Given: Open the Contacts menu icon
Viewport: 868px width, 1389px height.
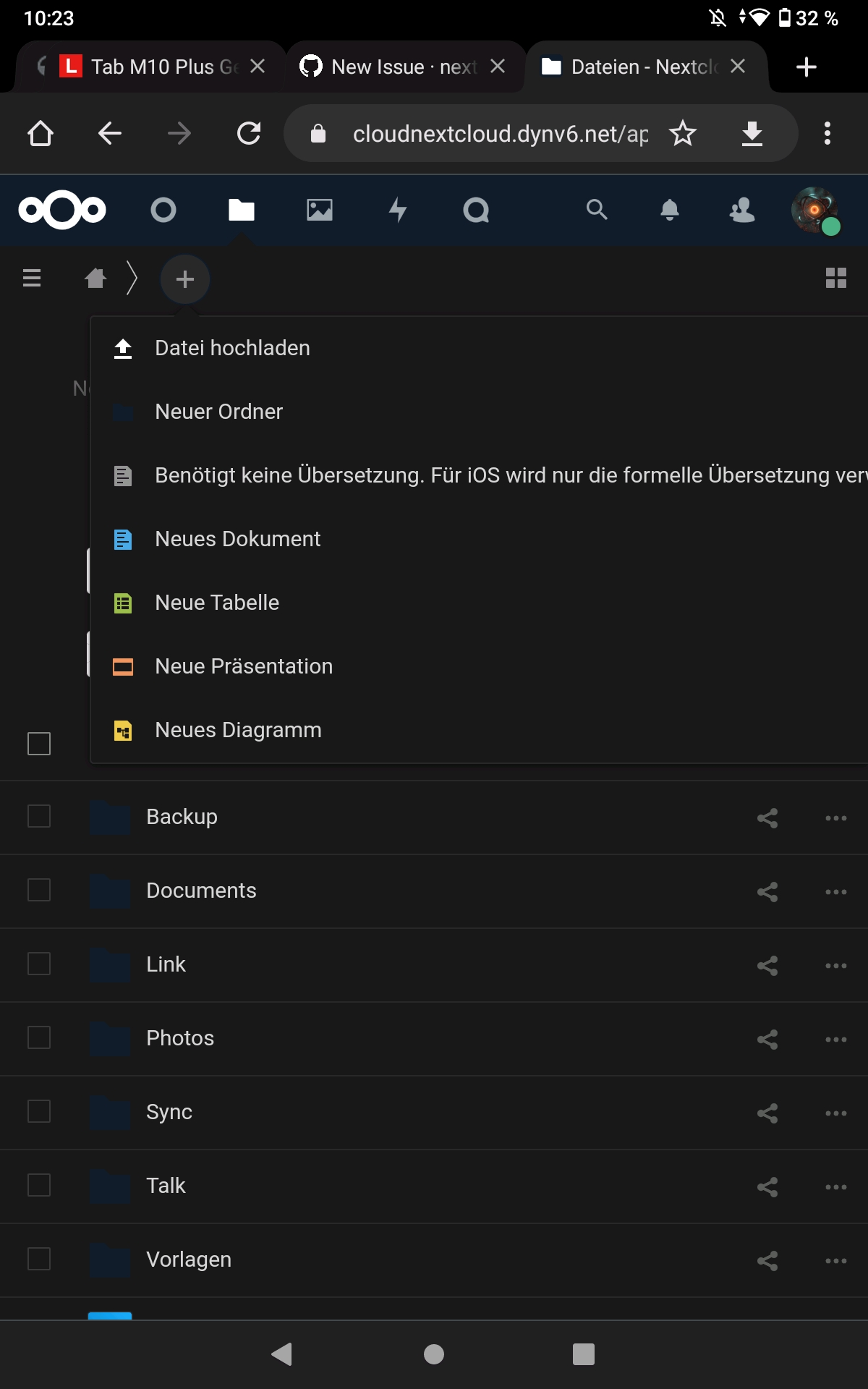Looking at the screenshot, I should point(742,210).
